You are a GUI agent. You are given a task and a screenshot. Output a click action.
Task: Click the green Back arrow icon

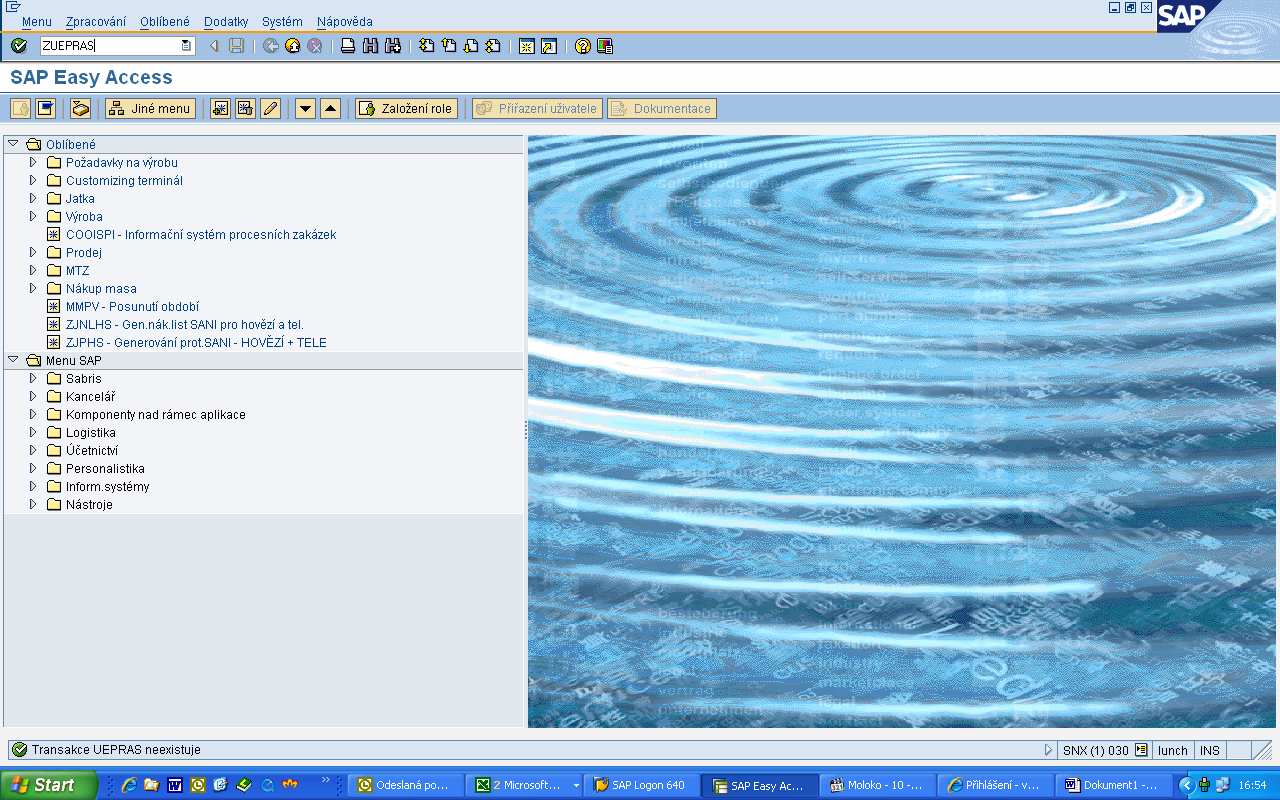point(271,46)
